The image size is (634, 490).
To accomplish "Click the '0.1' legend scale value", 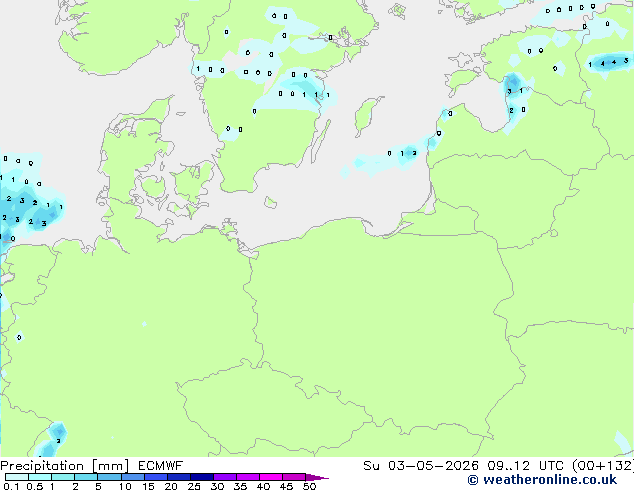I will tap(11, 486).
